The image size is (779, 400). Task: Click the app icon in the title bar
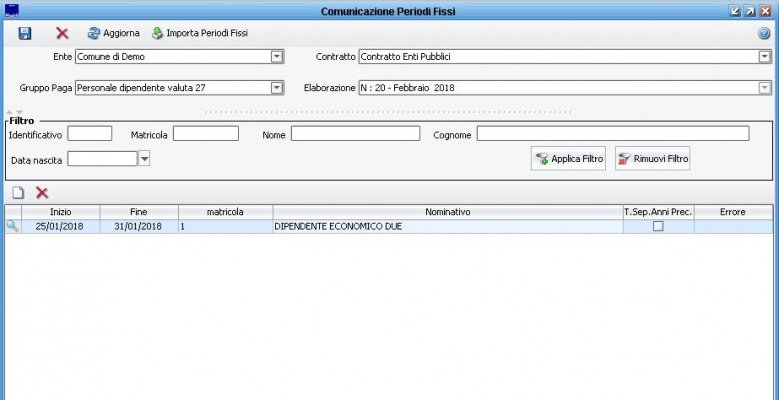tap(11, 10)
